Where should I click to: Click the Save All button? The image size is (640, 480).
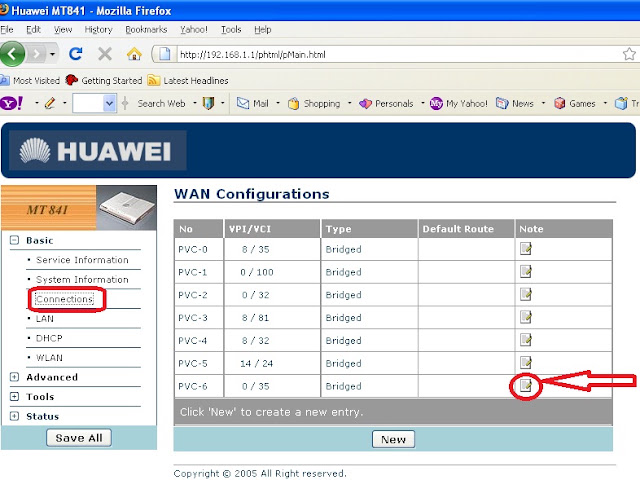(79, 438)
